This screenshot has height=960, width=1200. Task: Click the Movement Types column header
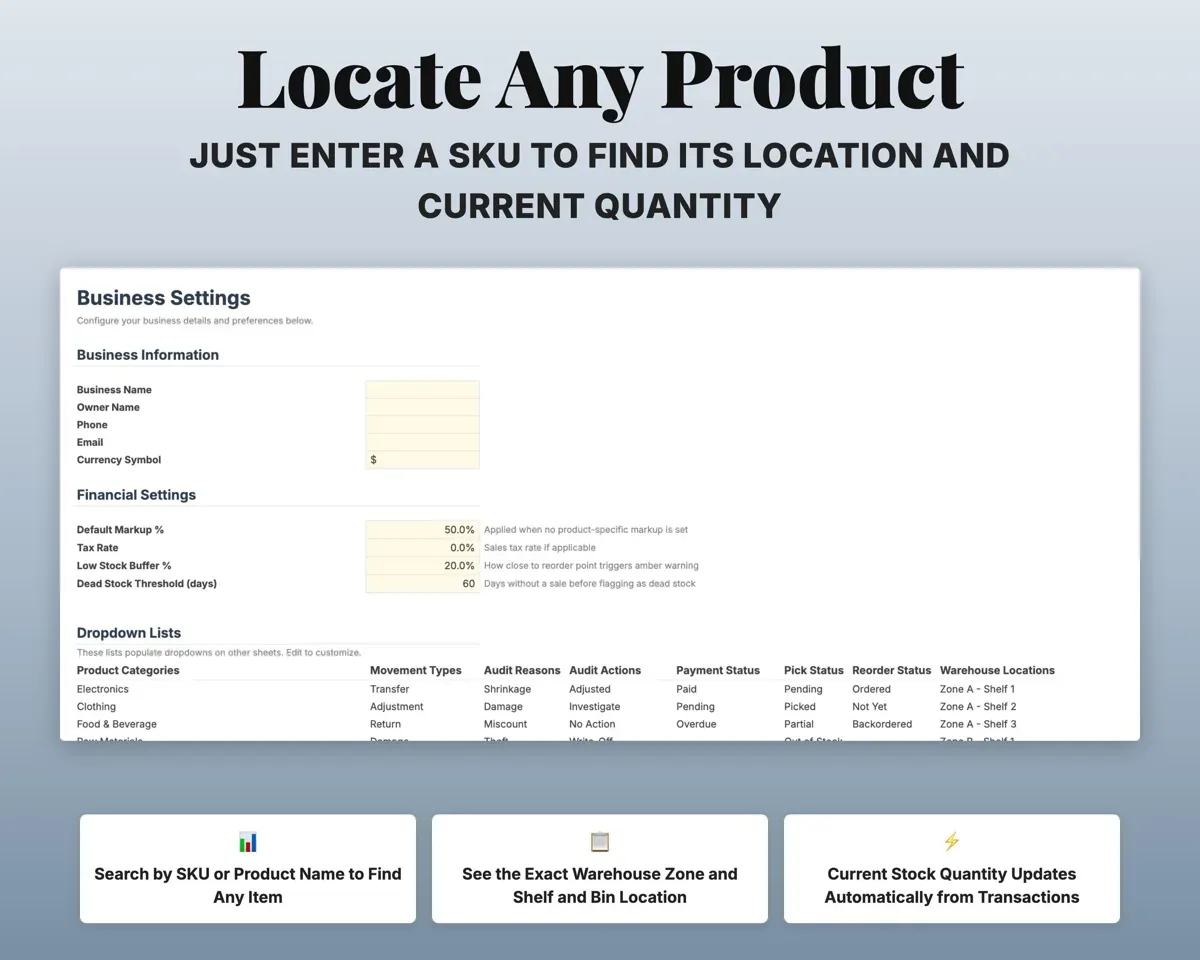coord(416,670)
